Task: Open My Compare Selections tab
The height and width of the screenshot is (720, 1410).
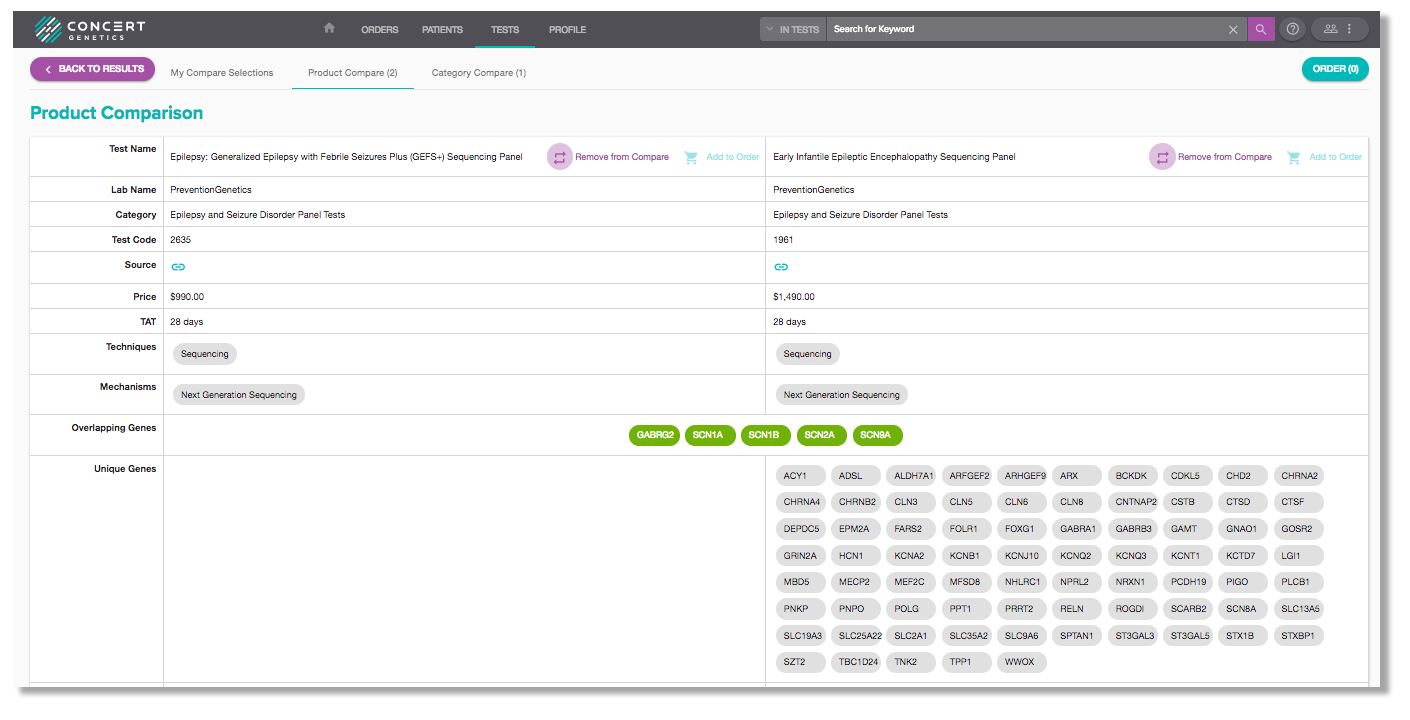Action: (x=222, y=73)
